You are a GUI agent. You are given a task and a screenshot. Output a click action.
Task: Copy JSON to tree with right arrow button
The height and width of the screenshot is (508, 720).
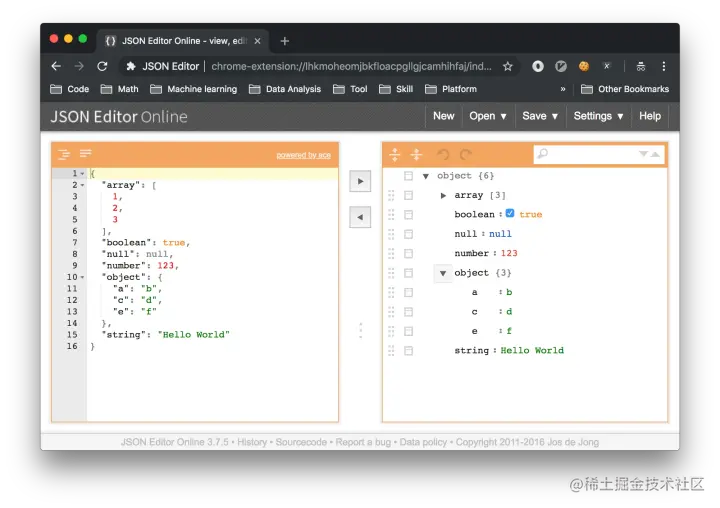point(360,181)
